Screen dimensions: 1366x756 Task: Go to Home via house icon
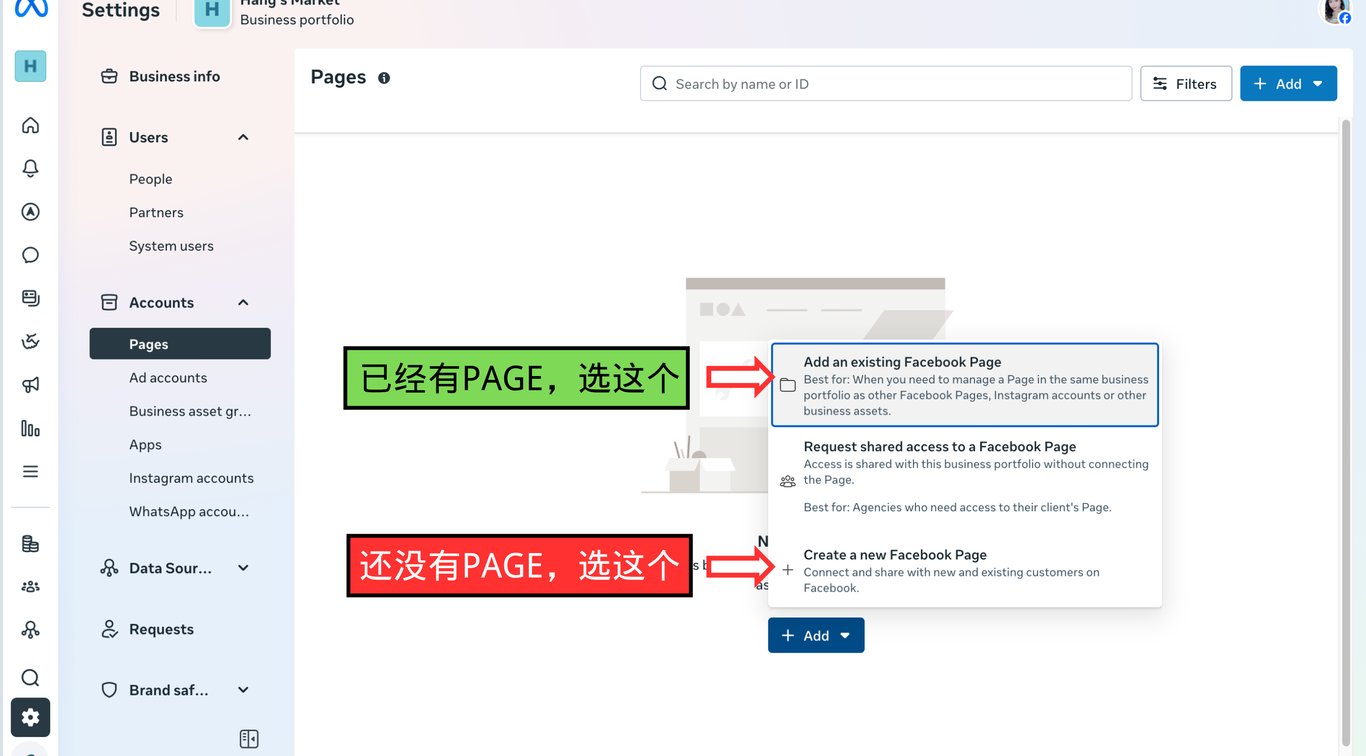coord(30,125)
